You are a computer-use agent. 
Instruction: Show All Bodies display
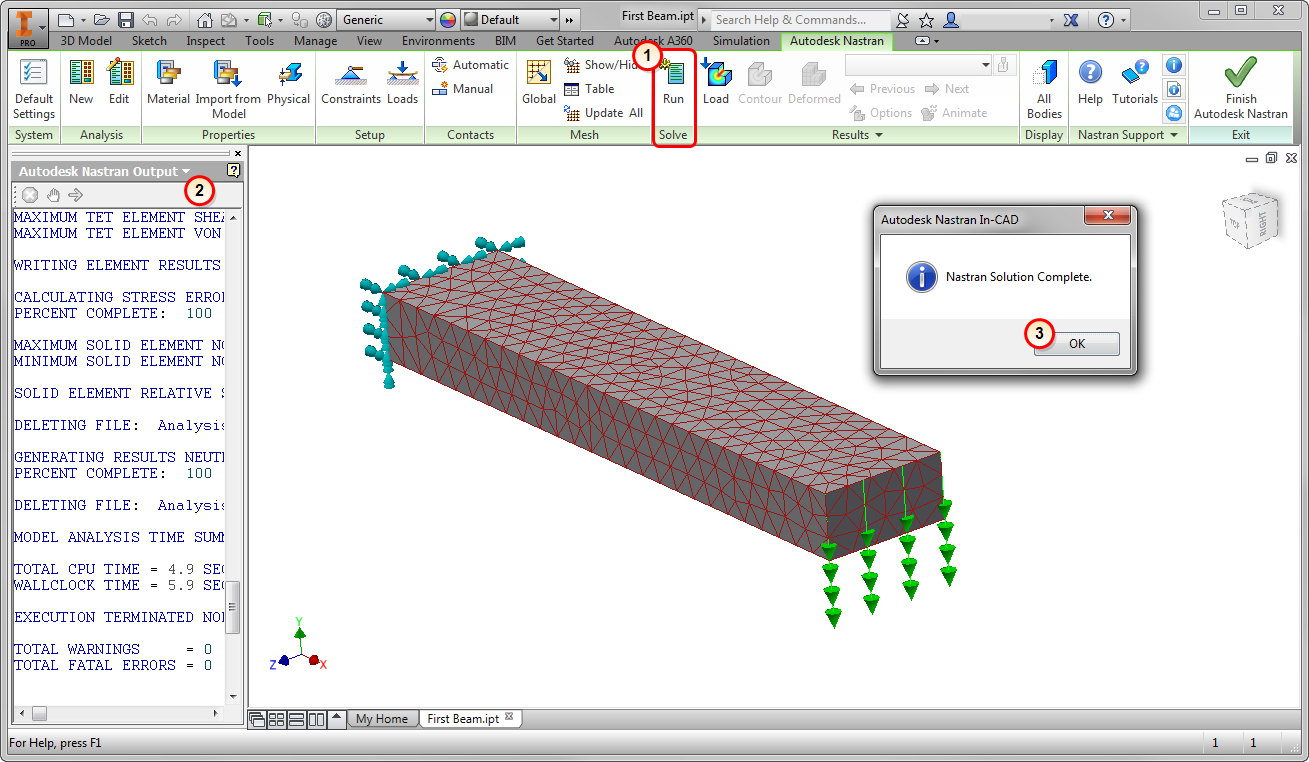pos(1044,88)
